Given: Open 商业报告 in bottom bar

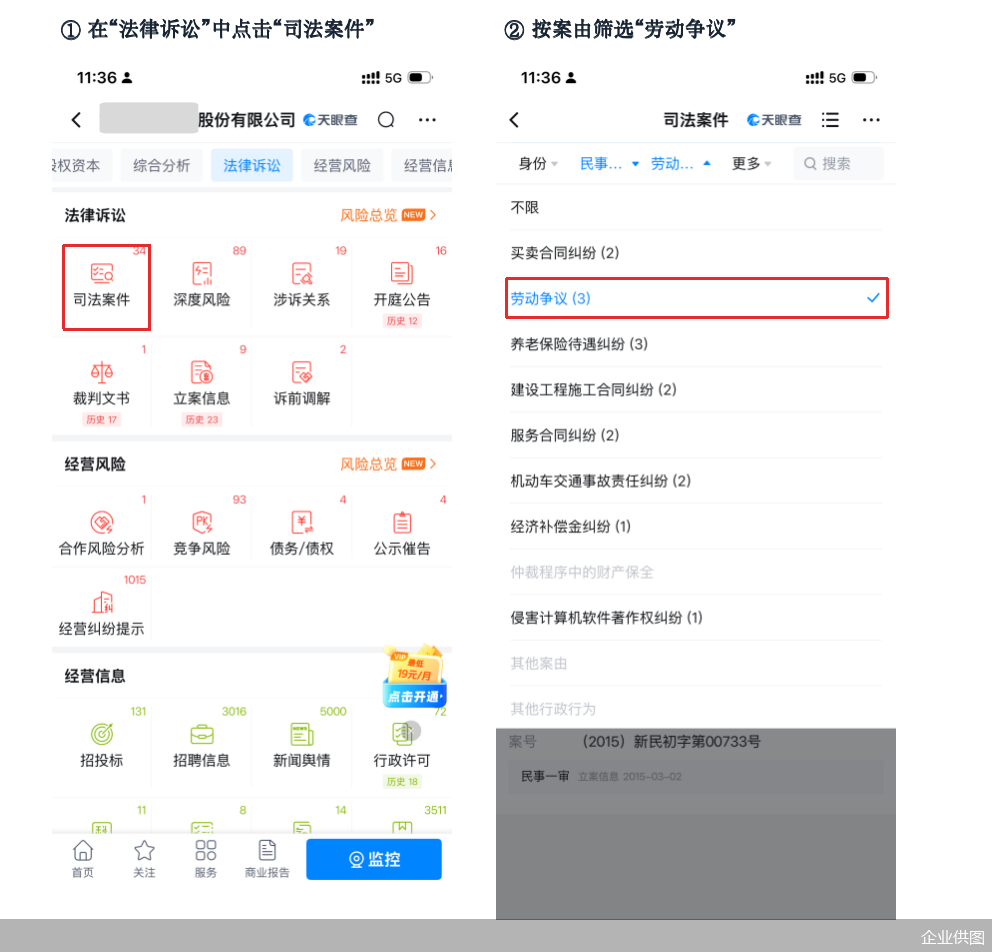Looking at the screenshot, I should coord(267,858).
